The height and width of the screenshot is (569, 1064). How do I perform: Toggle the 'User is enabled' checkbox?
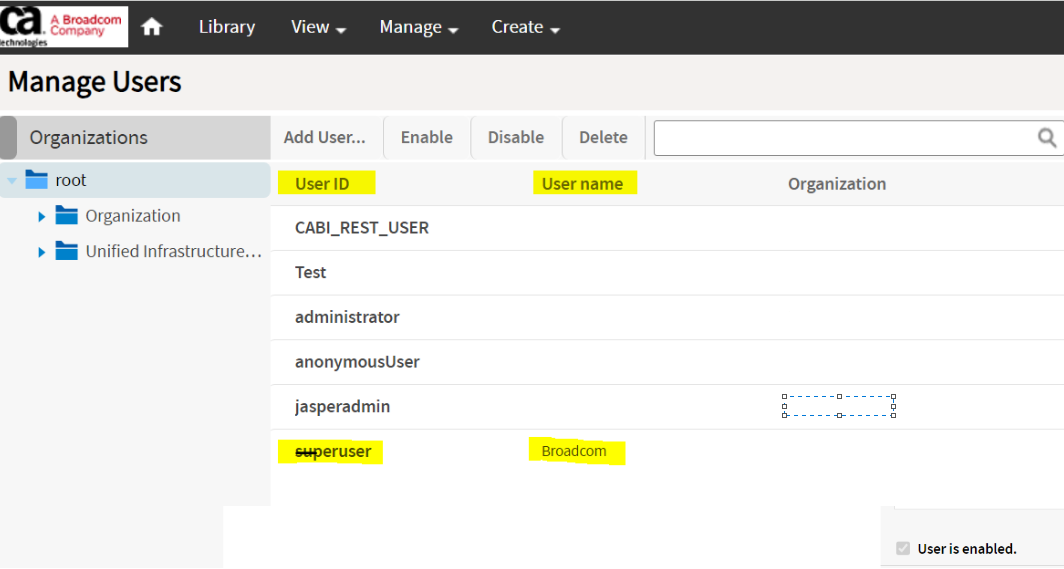pyautogui.click(x=904, y=548)
